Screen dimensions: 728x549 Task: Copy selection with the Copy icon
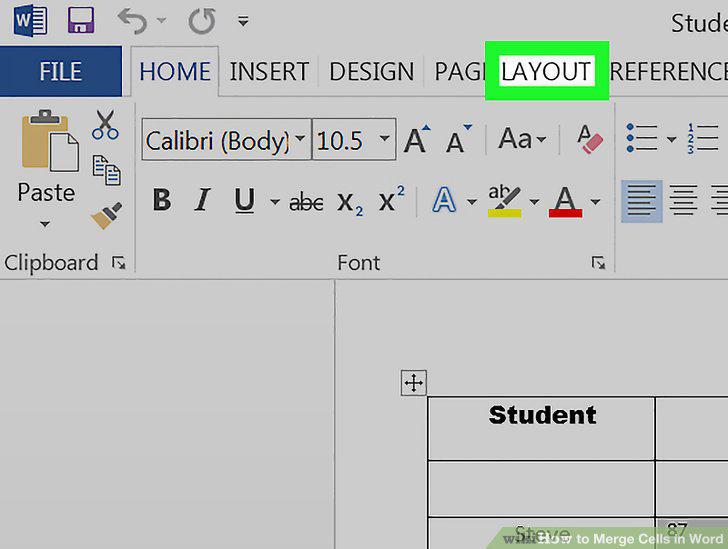click(106, 170)
